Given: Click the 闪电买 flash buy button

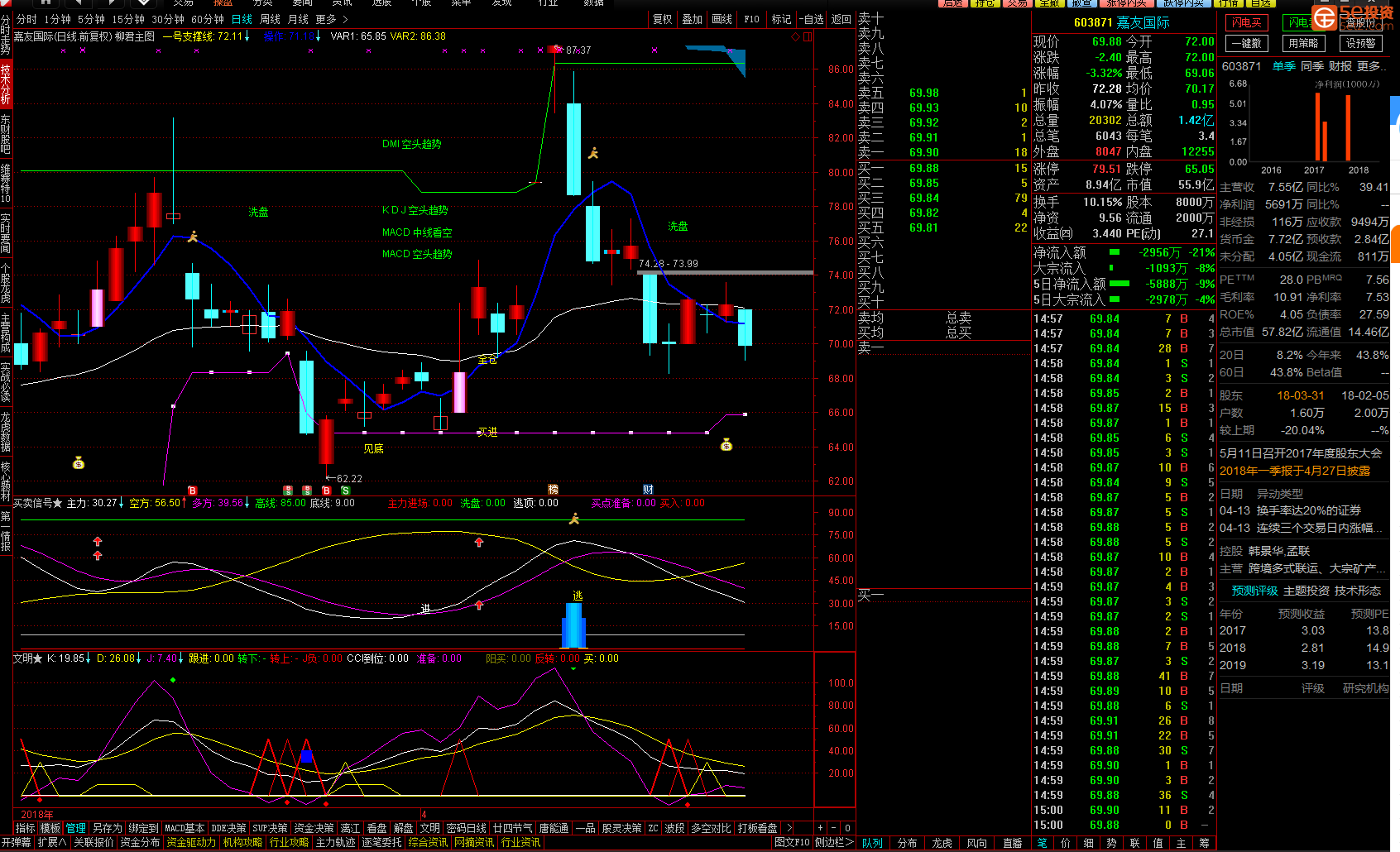Looking at the screenshot, I should pyautogui.click(x=1246, y=23).
